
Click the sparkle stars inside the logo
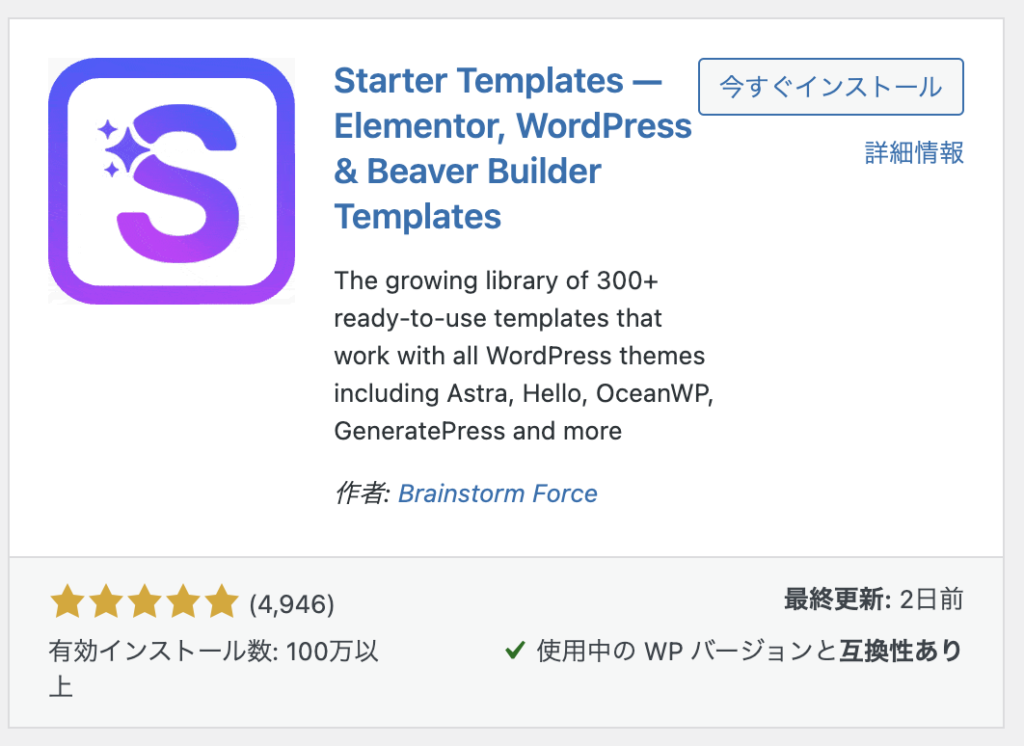[116, 148]
